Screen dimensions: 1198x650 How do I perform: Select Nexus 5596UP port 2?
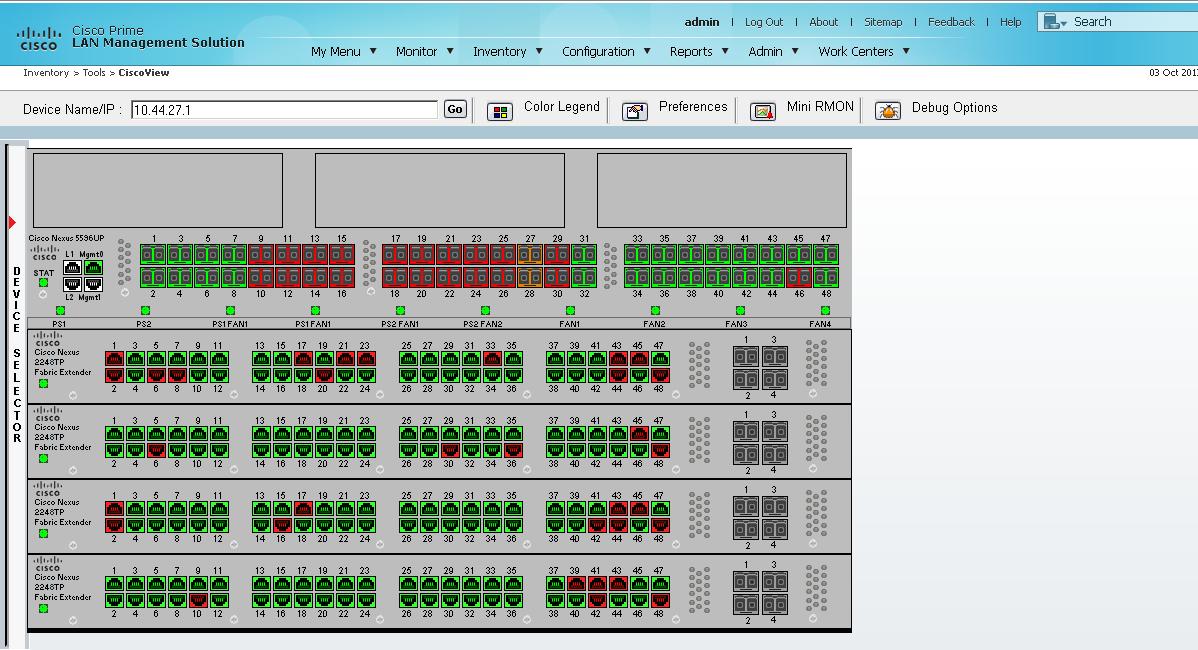click(x=153, y=277)
